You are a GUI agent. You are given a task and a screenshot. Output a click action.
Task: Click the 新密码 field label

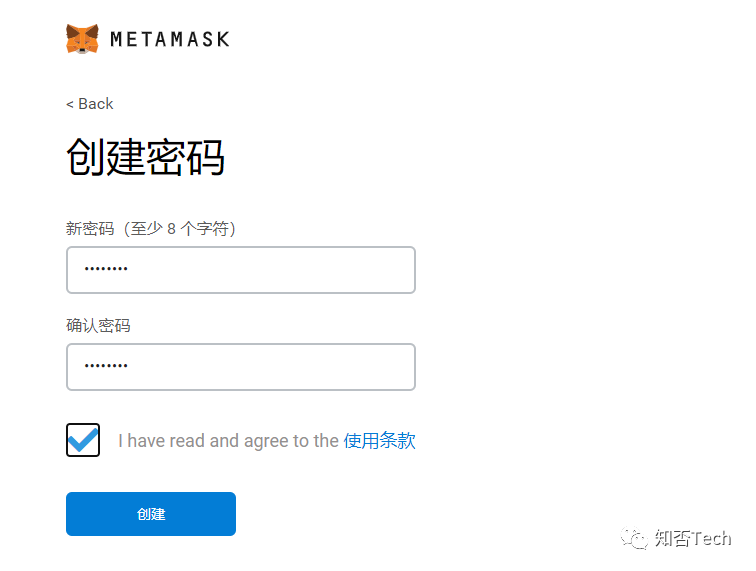[87, 229]
